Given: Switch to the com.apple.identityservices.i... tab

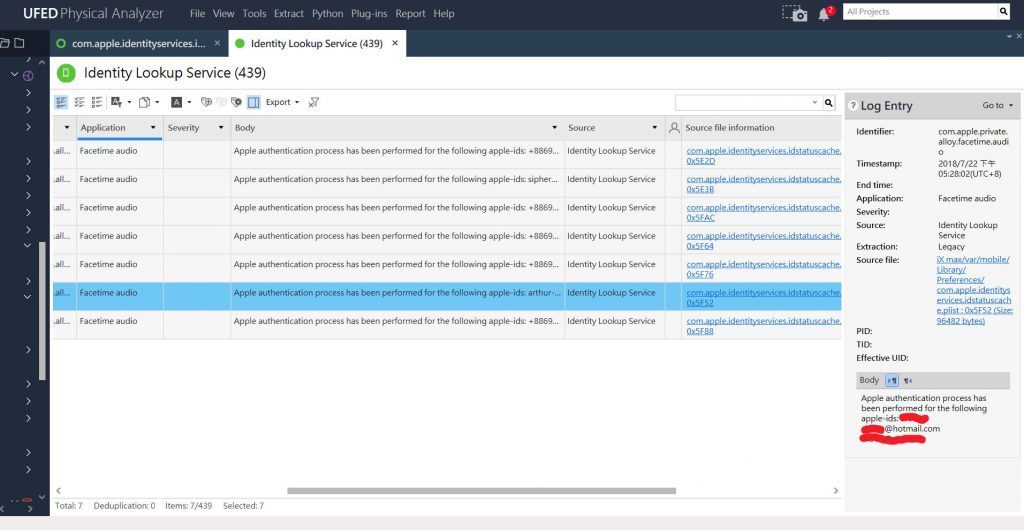Looking at the screenshot, I should pyautogui.click(x=138, y=43).
